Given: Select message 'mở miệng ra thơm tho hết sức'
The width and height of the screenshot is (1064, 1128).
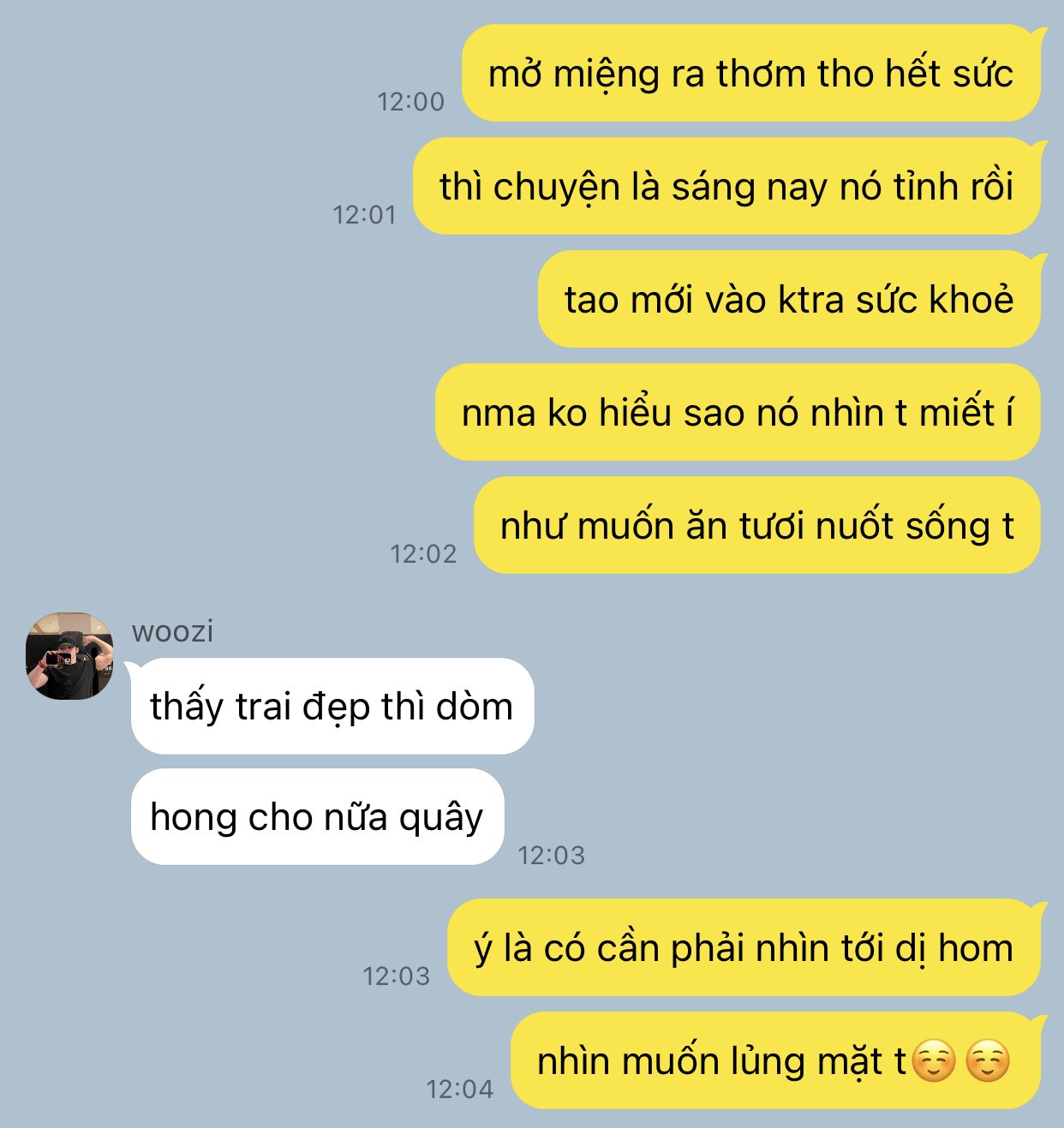Looking at the screenshot, I should [751, 74].
